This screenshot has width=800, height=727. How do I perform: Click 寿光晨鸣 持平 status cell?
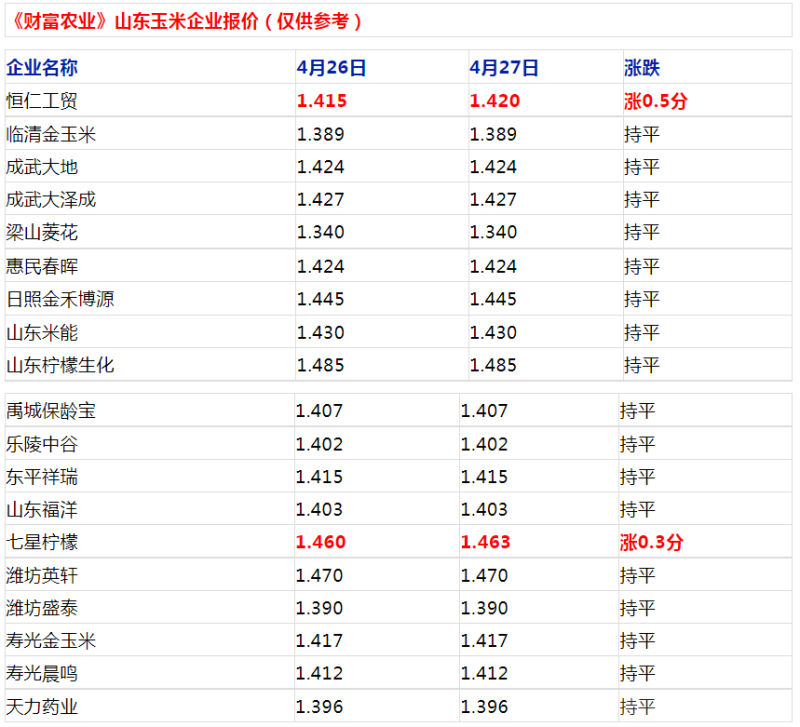coord(638,673)
